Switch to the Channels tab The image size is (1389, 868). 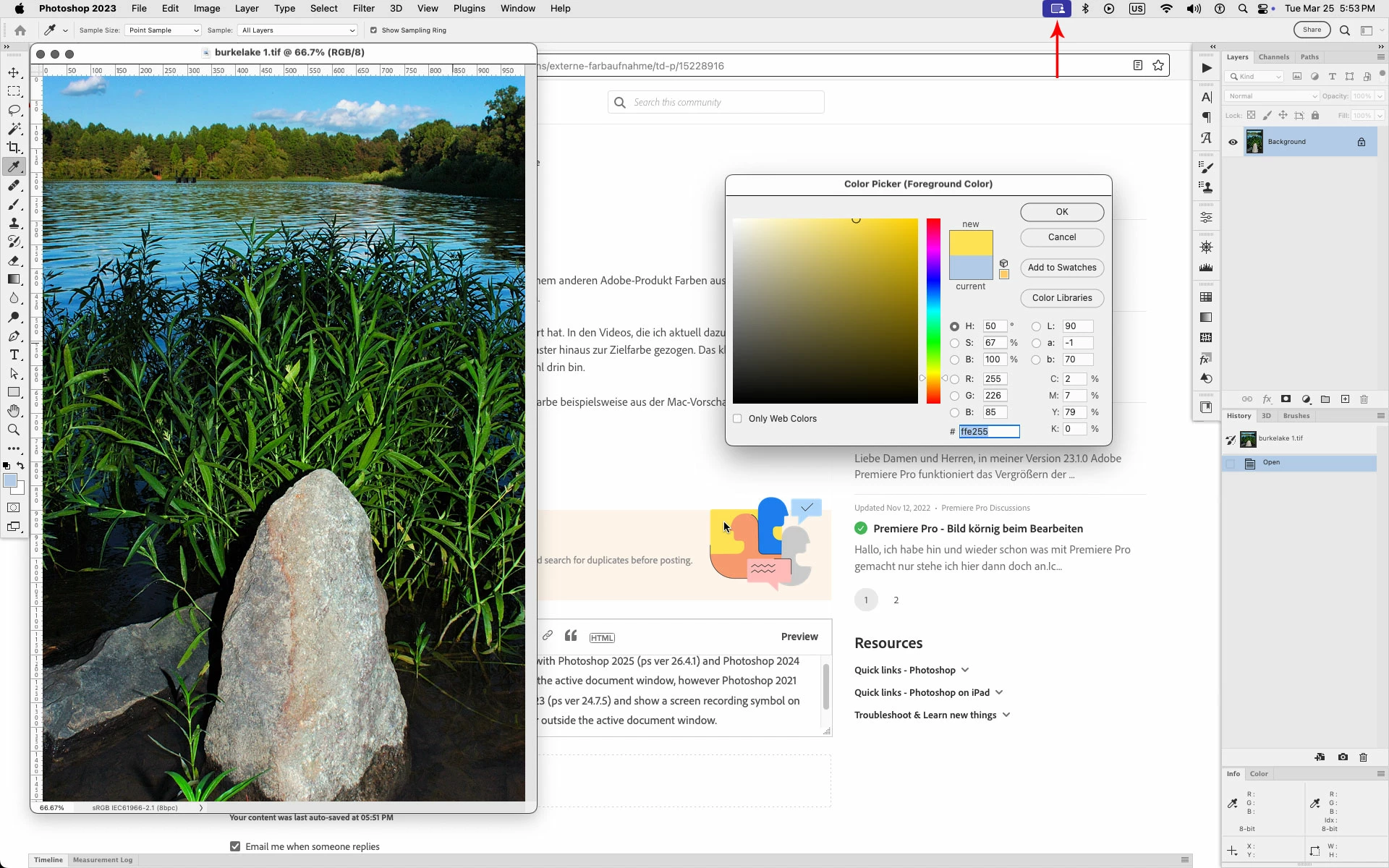1273,57
